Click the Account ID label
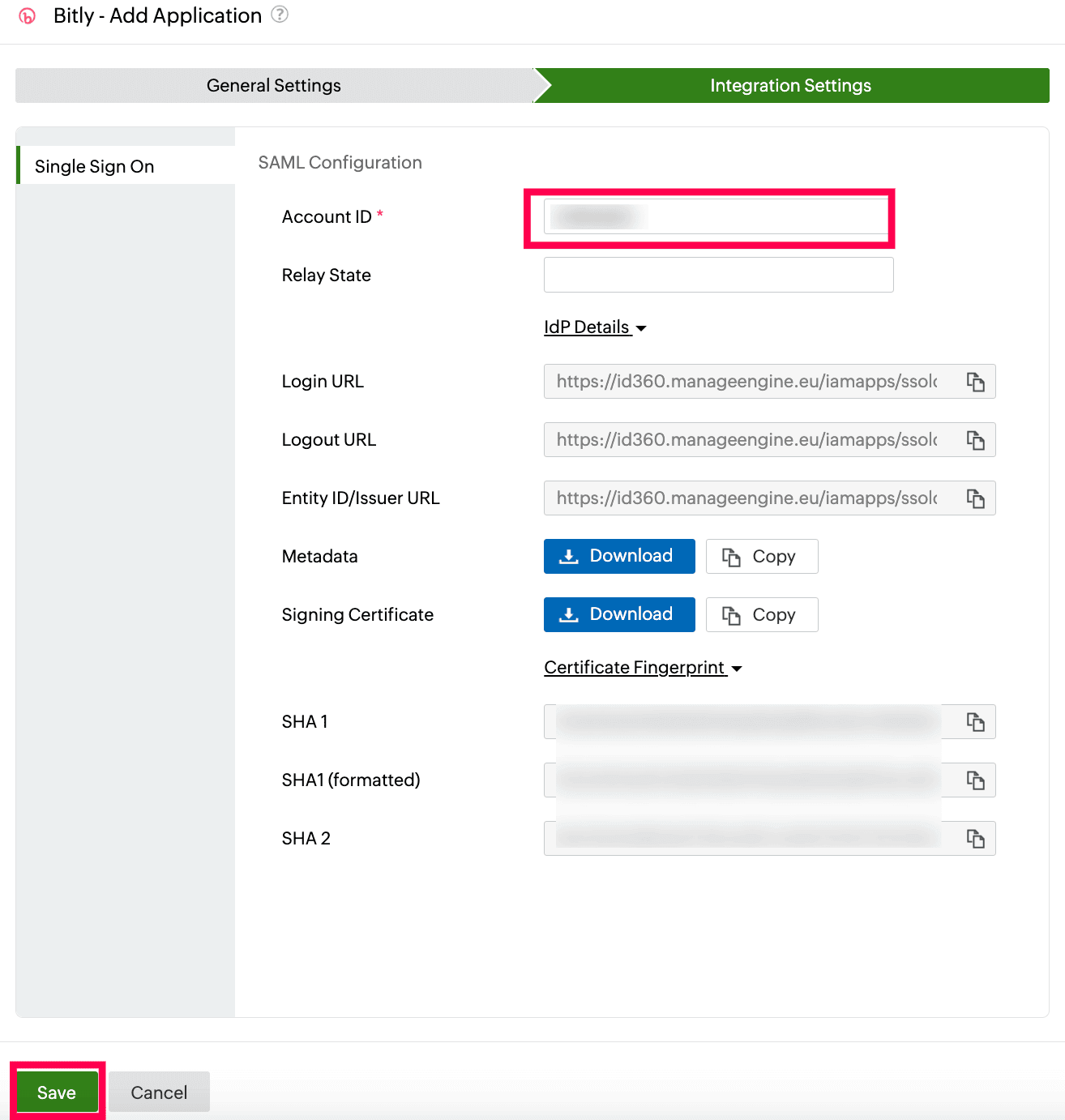This screenshot has width=1065, height=1120. [x=327, y=217]
